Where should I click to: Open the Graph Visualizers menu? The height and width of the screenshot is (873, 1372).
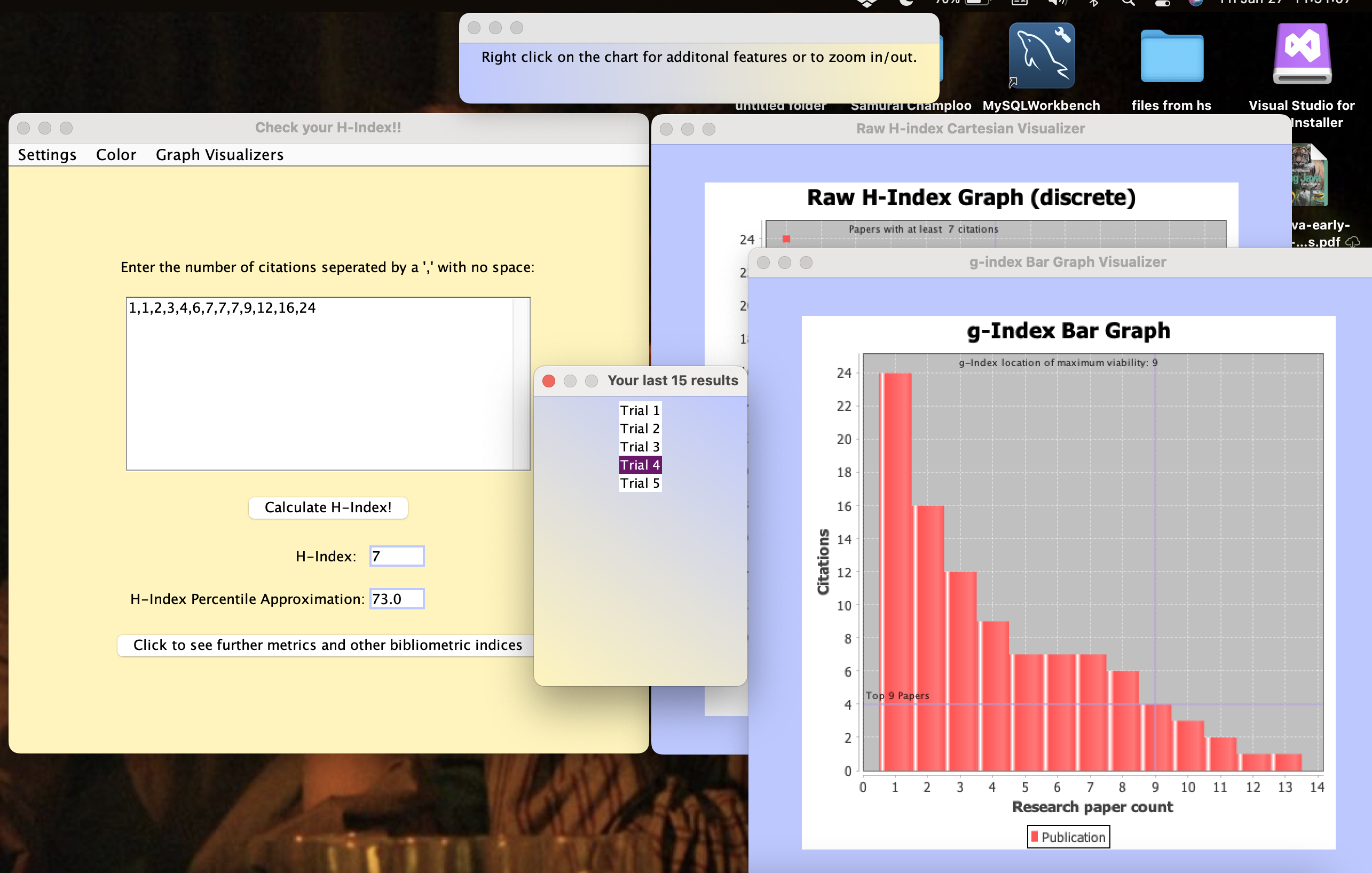[x=219, y=155]
